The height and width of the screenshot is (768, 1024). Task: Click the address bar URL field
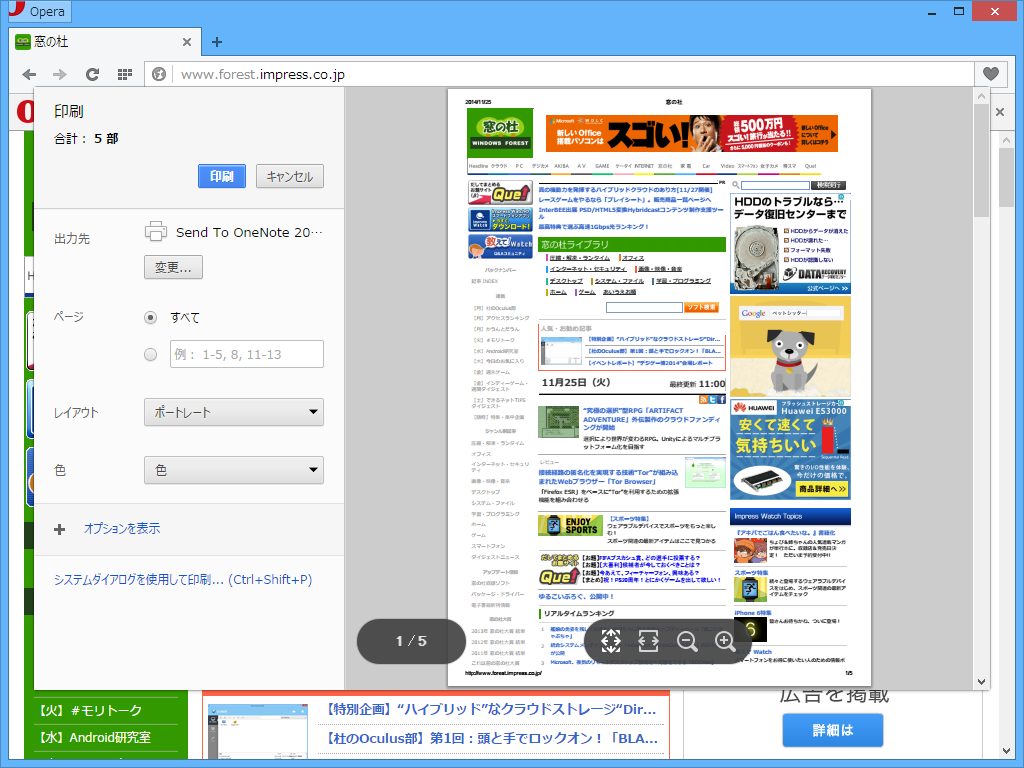pyautogui.click(x=573, y=74)
